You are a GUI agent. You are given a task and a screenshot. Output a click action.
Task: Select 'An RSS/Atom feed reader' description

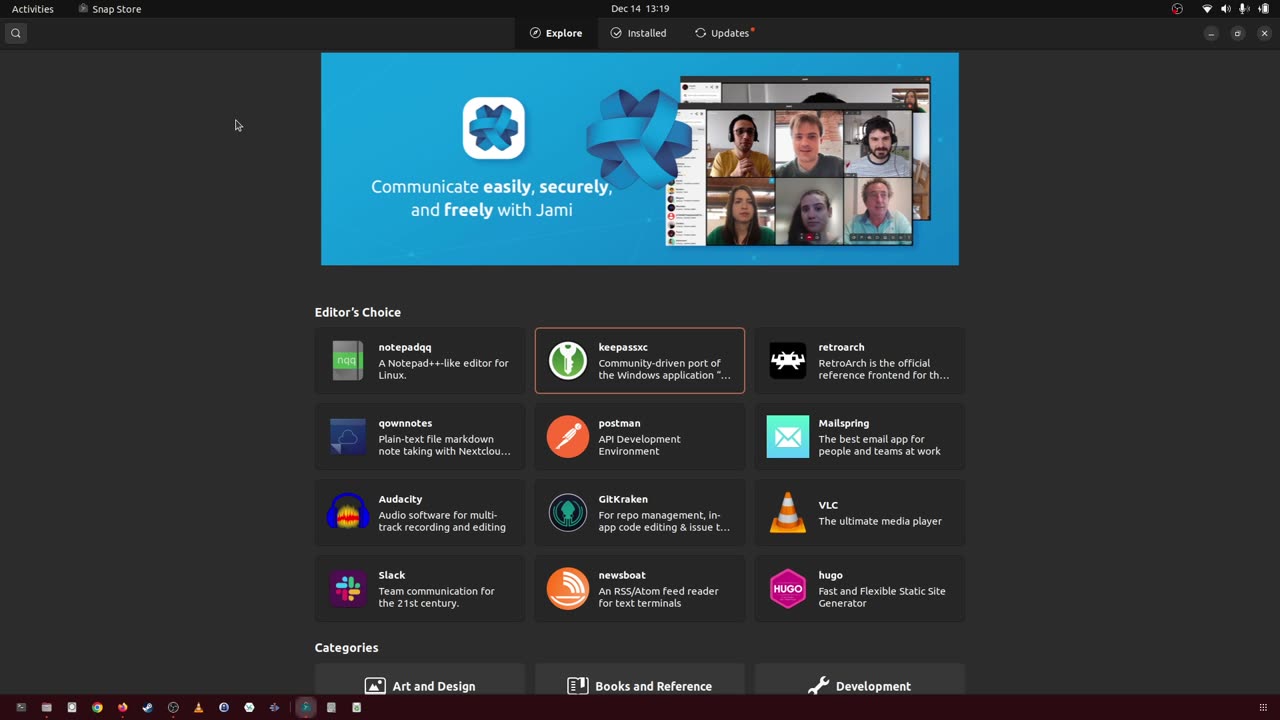click(x=658, y=591)
